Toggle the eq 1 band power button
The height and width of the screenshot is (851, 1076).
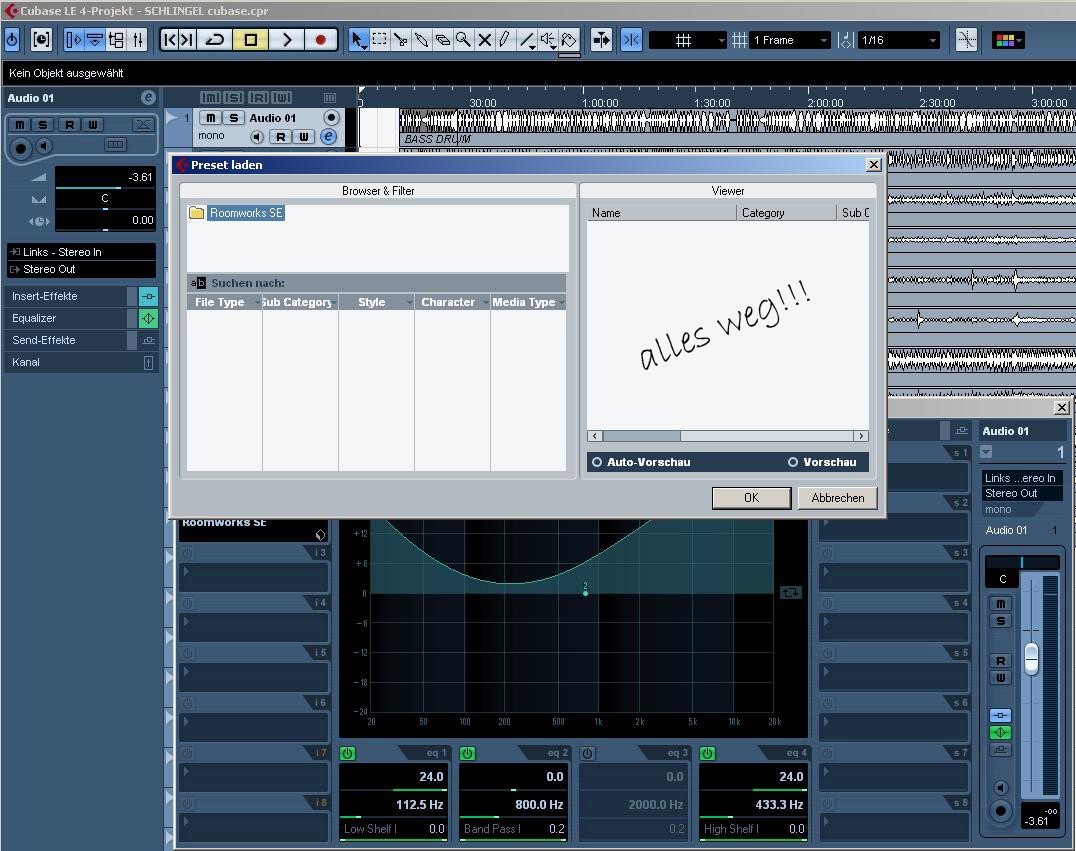coord(348,754)
